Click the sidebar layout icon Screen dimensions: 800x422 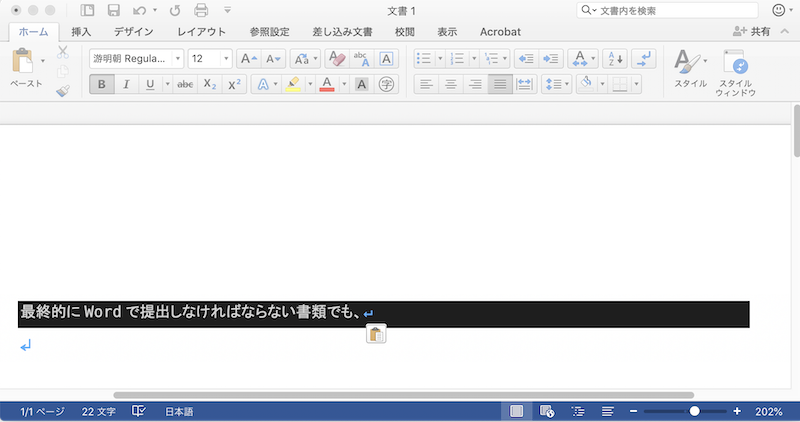87,10
